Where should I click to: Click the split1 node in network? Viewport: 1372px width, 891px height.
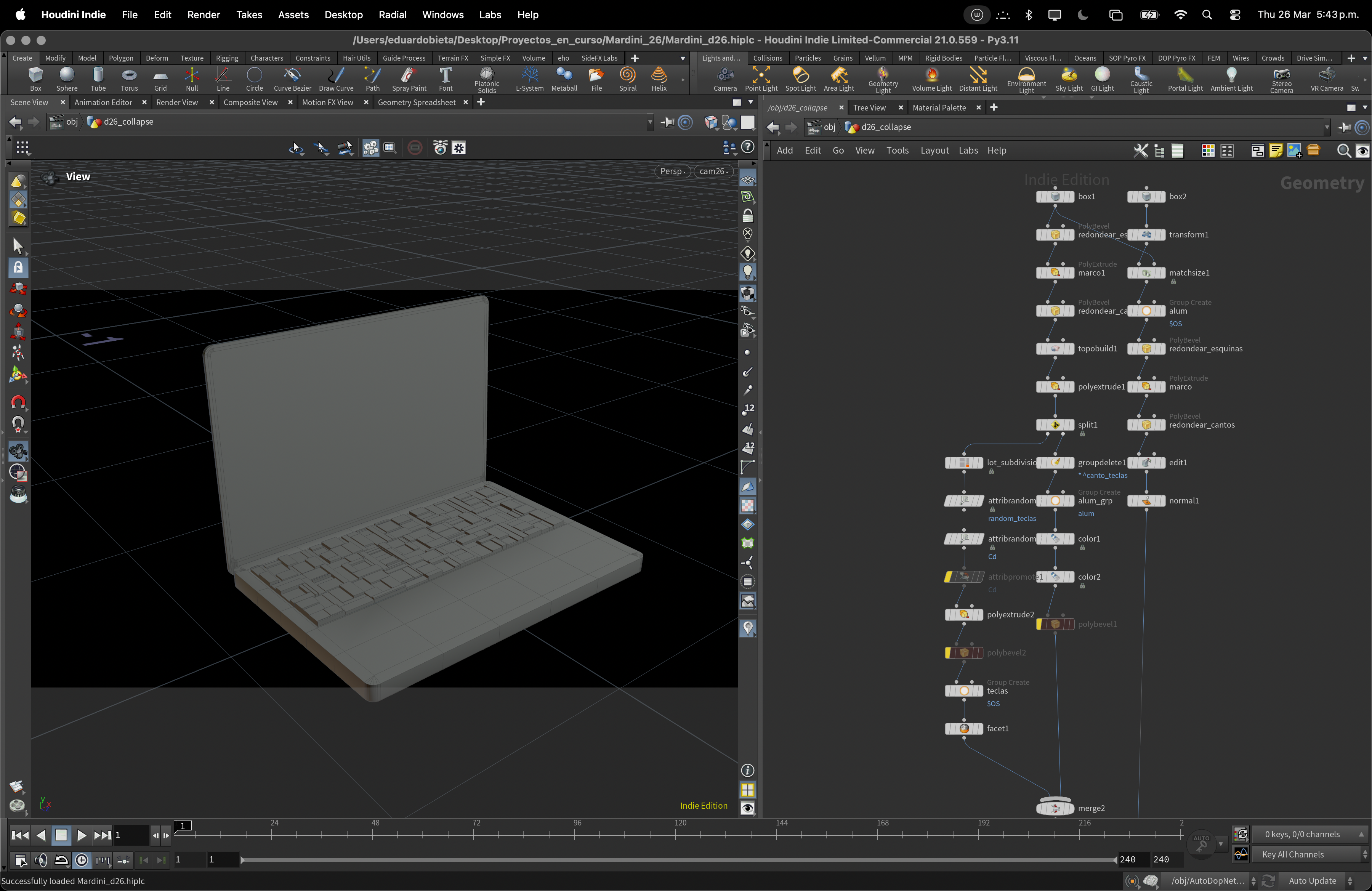[x=1055, y=425]
